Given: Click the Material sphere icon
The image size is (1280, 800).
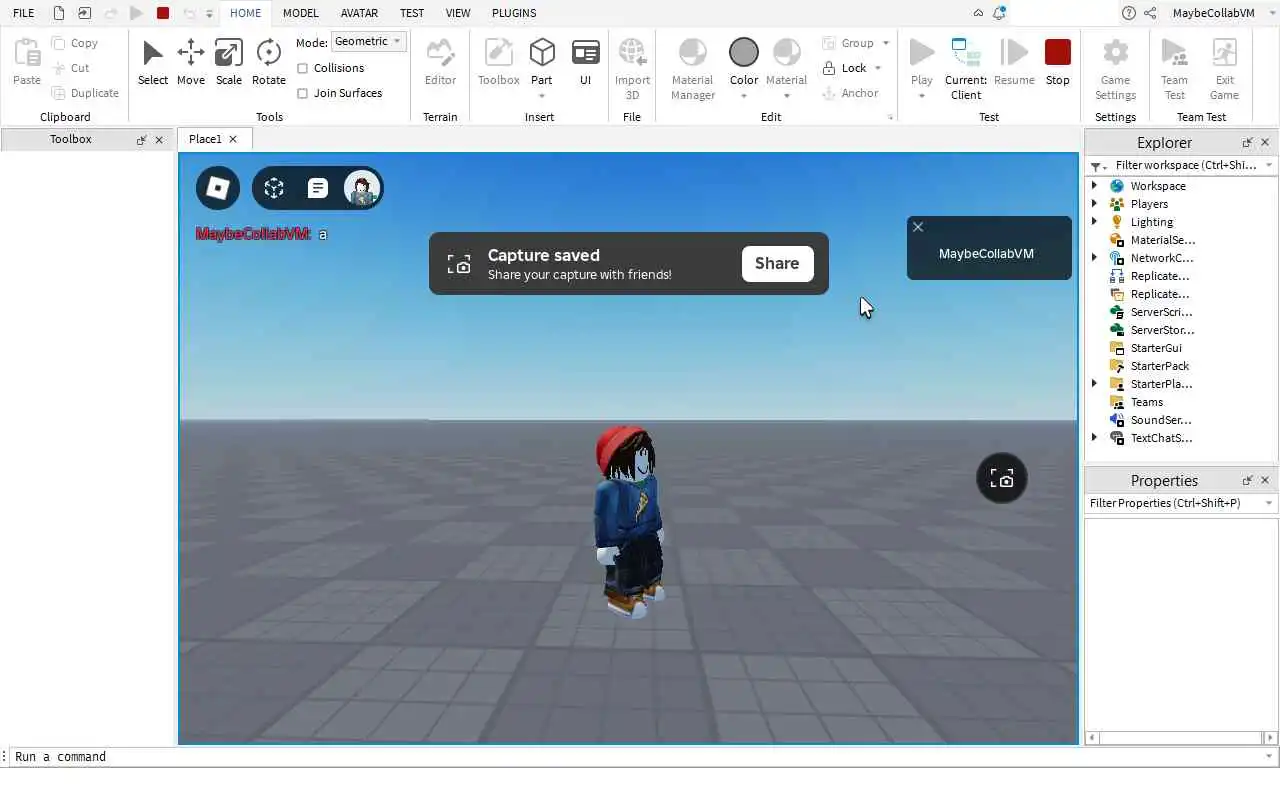Looking at the screenshot, I should 786,52.
